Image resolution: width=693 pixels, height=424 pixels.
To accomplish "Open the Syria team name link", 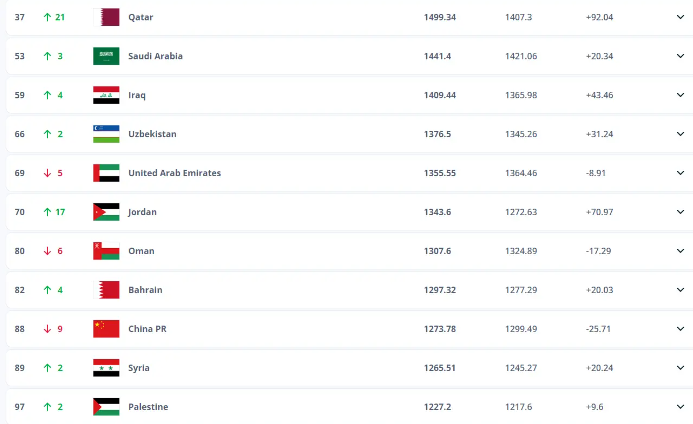I will pos(139,368).
